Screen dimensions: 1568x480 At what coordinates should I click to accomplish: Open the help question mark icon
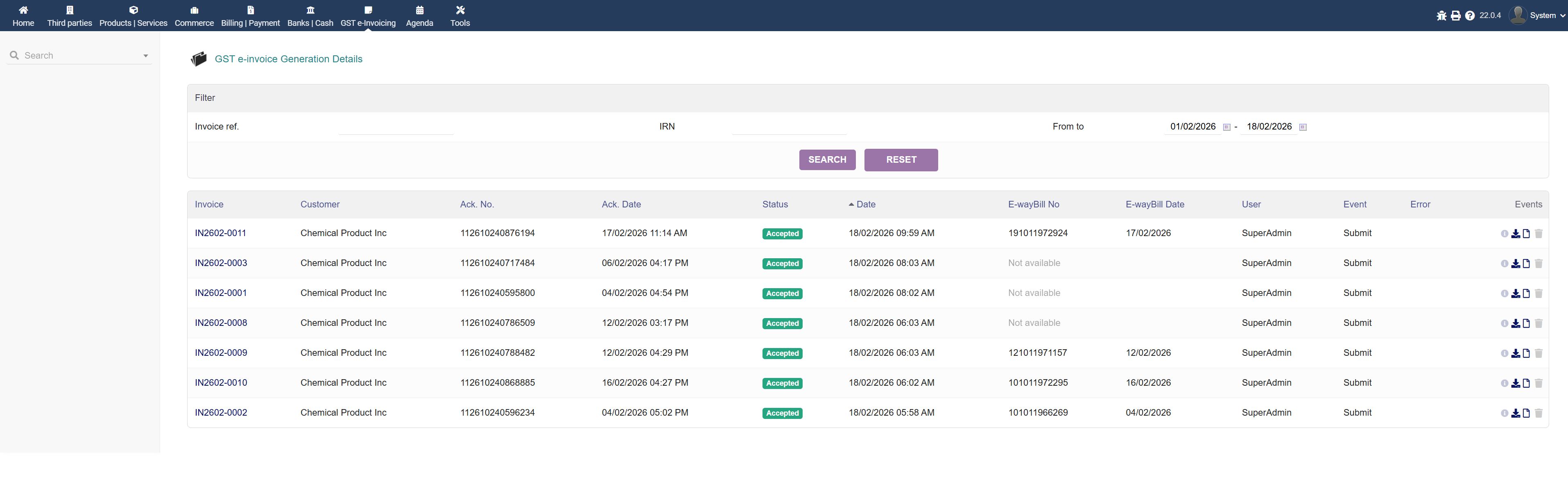click(x=1469, y=16)
